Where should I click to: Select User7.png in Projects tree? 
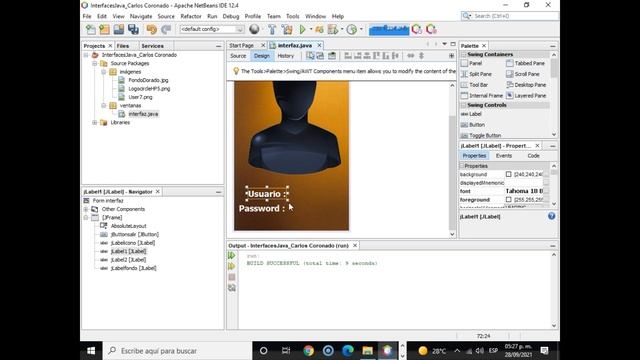pos(140,97)
